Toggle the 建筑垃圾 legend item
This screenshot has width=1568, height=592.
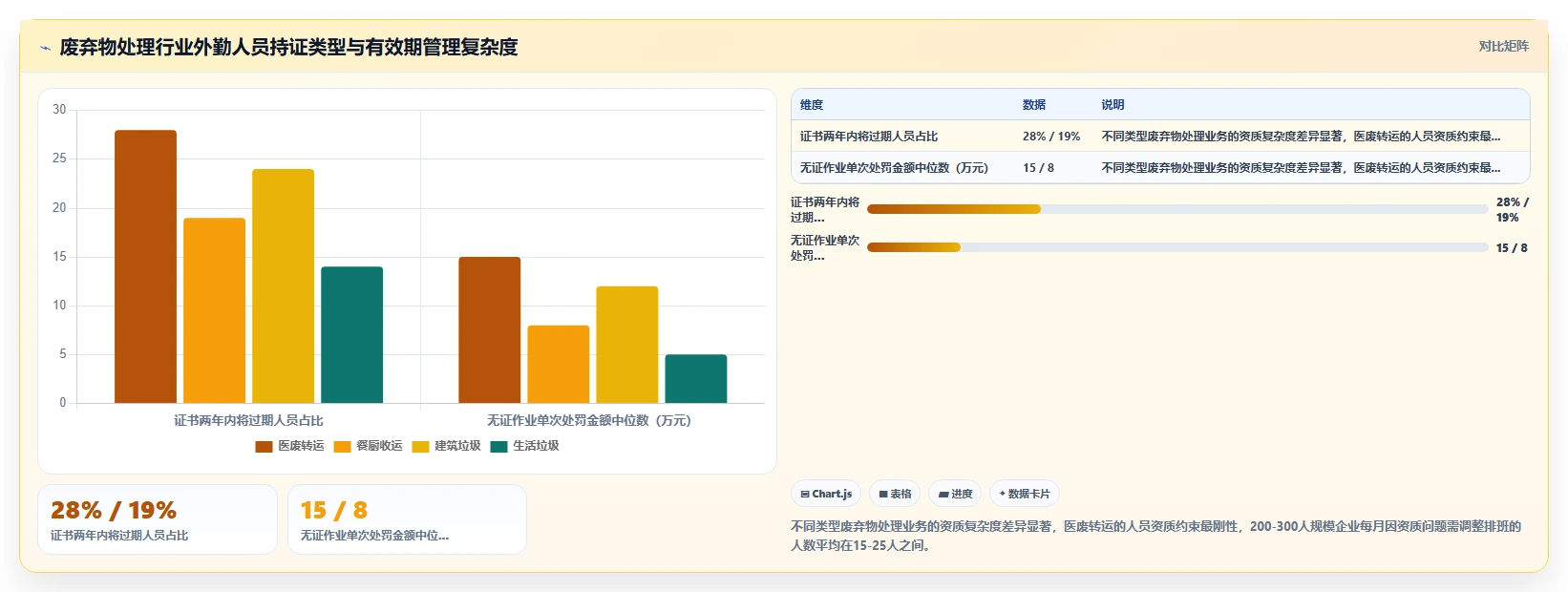(447, 446)
